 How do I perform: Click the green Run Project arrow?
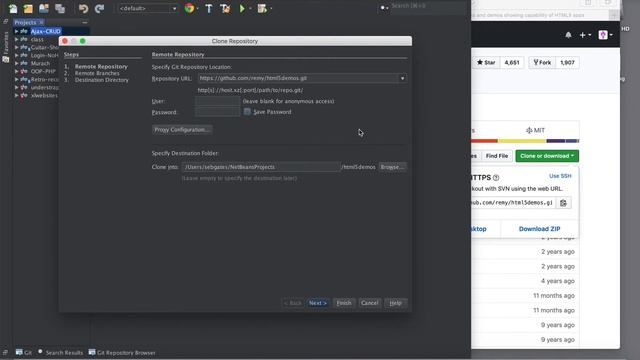[x=242, y=8]
